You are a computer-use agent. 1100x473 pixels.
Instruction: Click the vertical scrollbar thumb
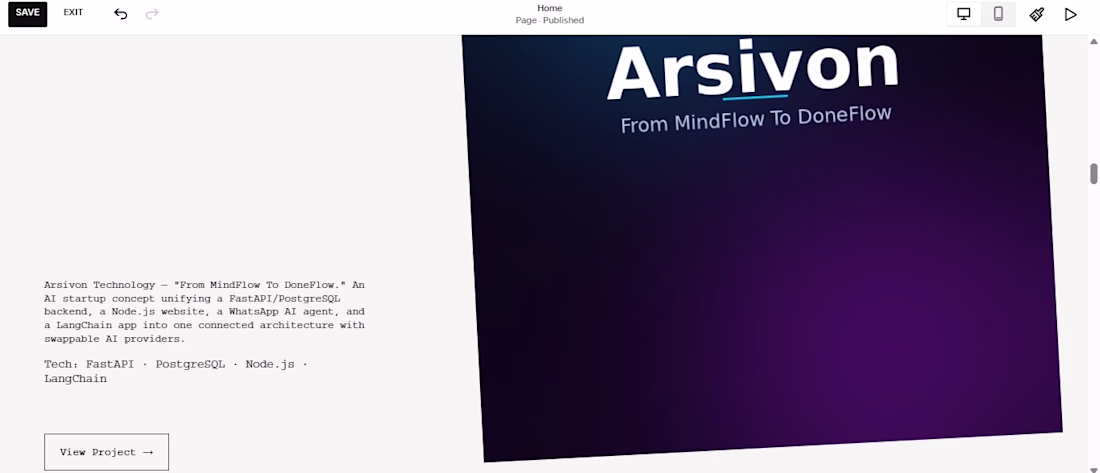(1093, 173)
